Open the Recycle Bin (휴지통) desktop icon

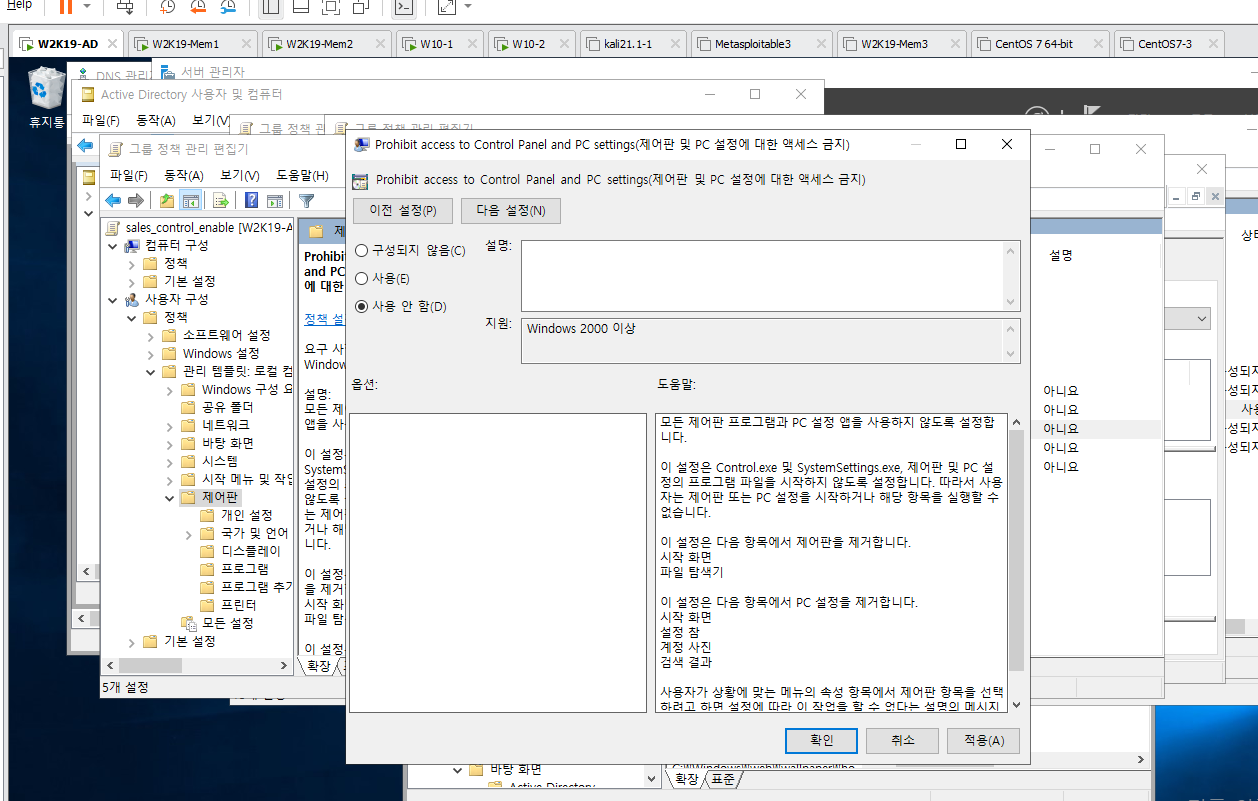(46, 98)
